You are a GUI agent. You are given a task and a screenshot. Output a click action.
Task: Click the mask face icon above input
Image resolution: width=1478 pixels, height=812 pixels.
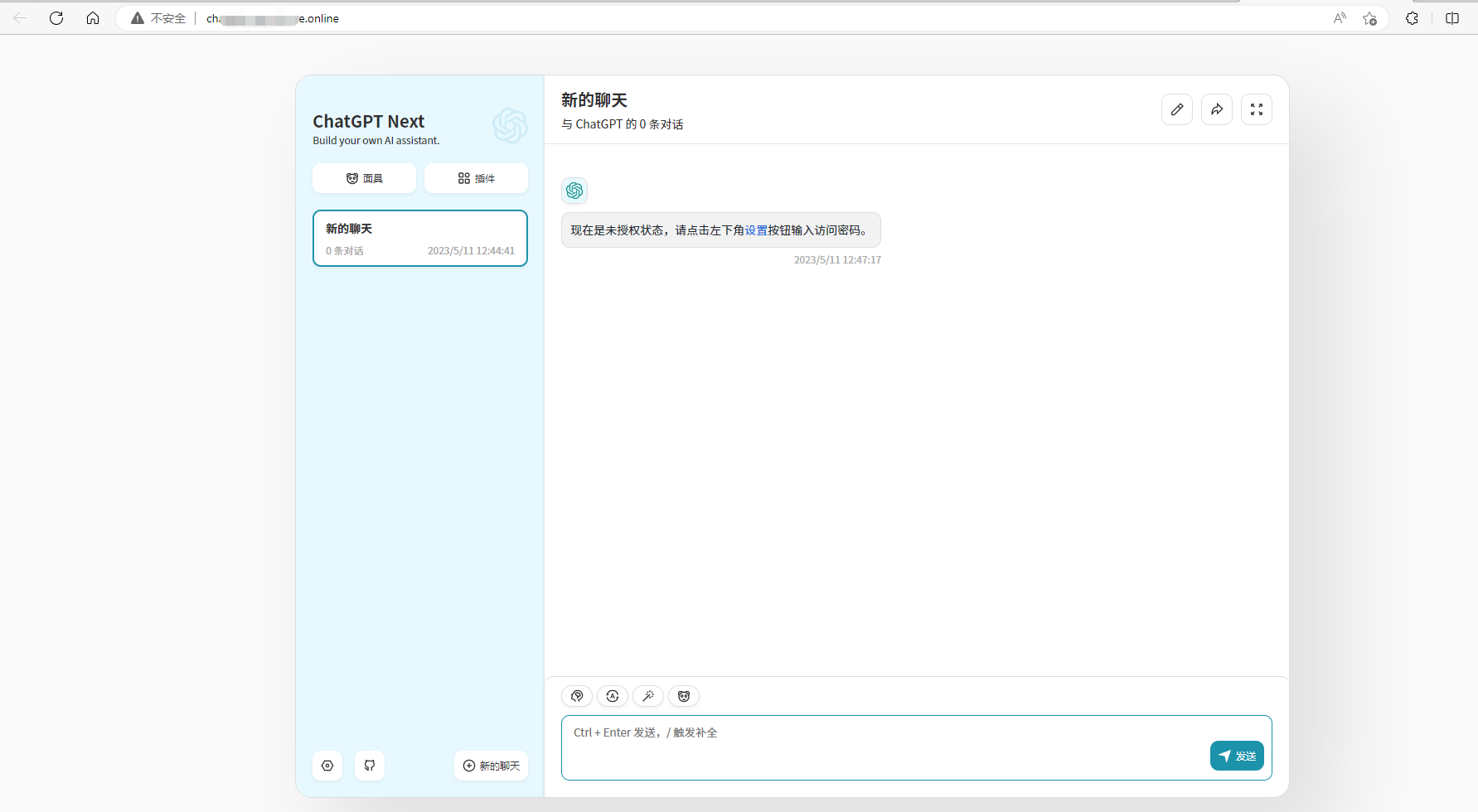[684, 696]
